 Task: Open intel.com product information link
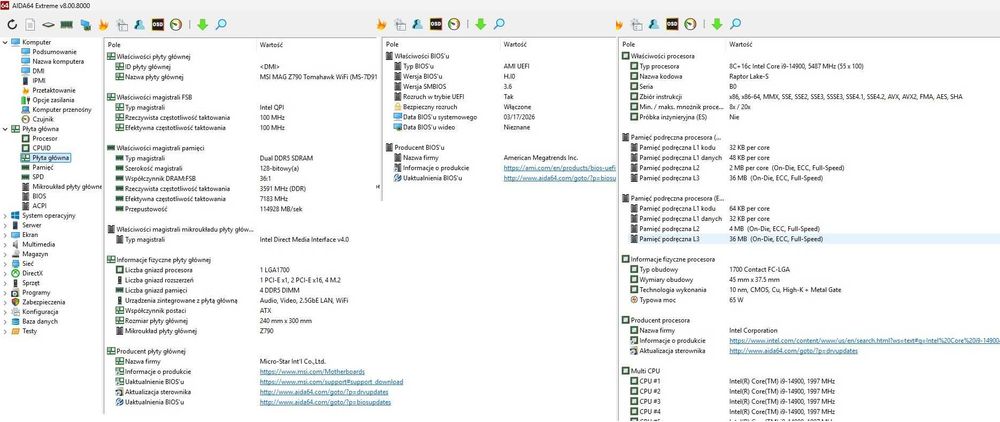864,340
